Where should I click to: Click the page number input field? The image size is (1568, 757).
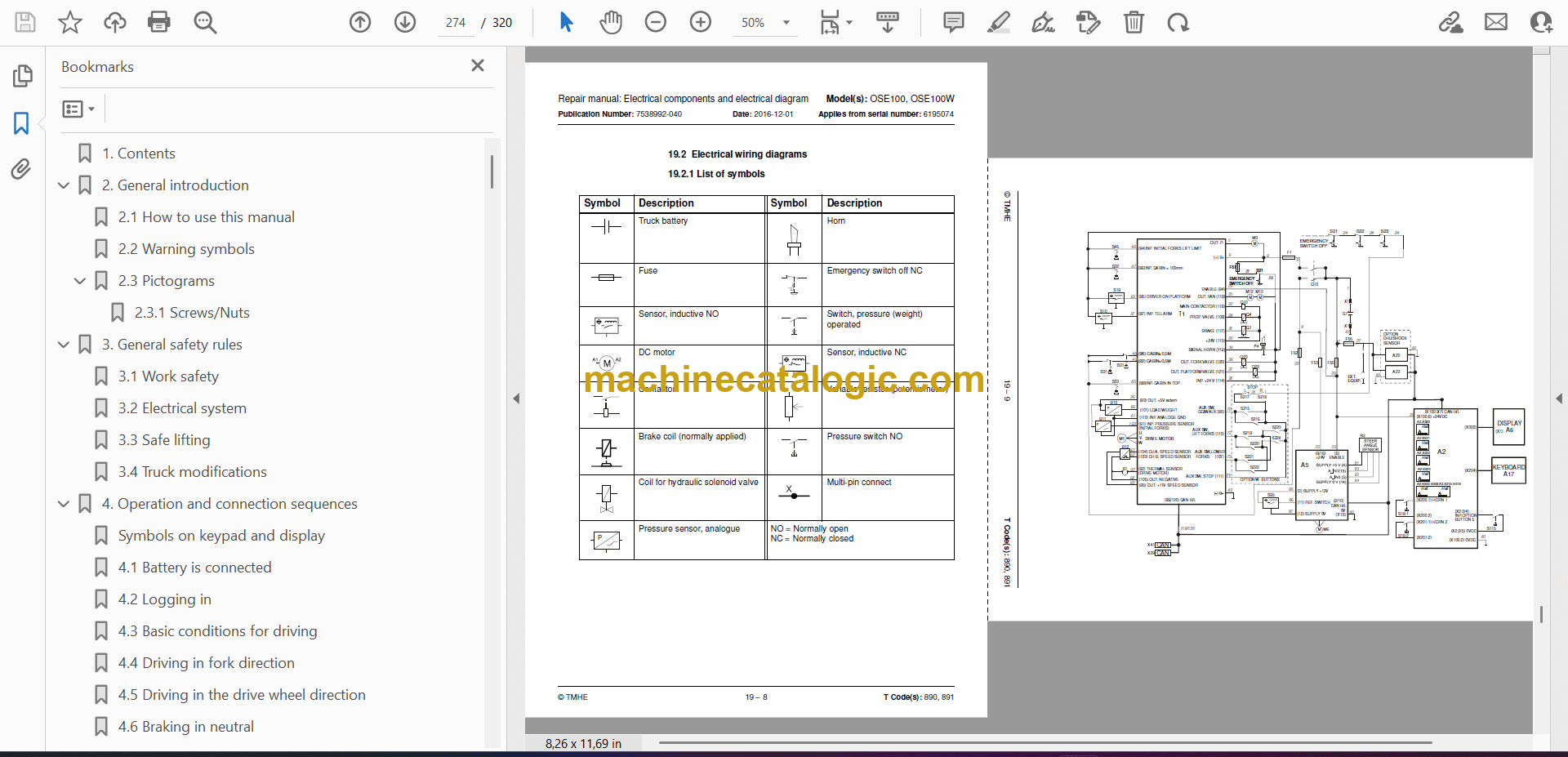pos(456,23)
